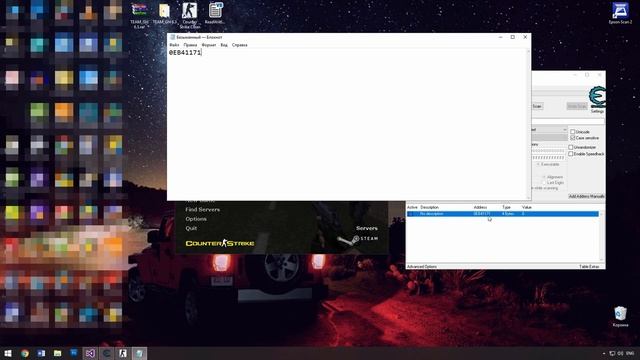
Task: Click the Type column header
Action: click(506, 207)
